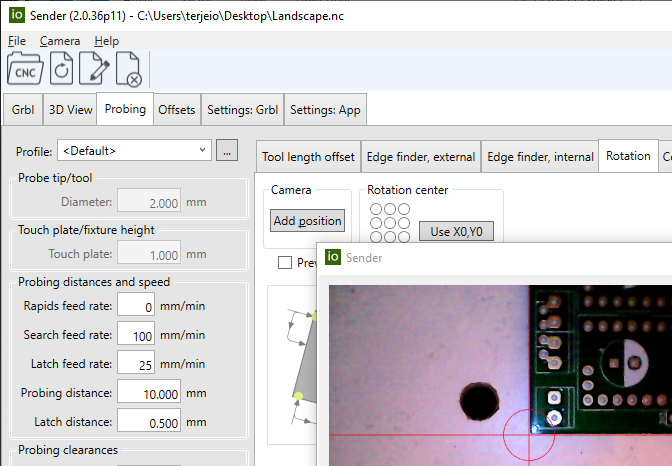Viewport: 672px width, 466px height.
Task: Open the Settings: App tab
Action: 325,110
